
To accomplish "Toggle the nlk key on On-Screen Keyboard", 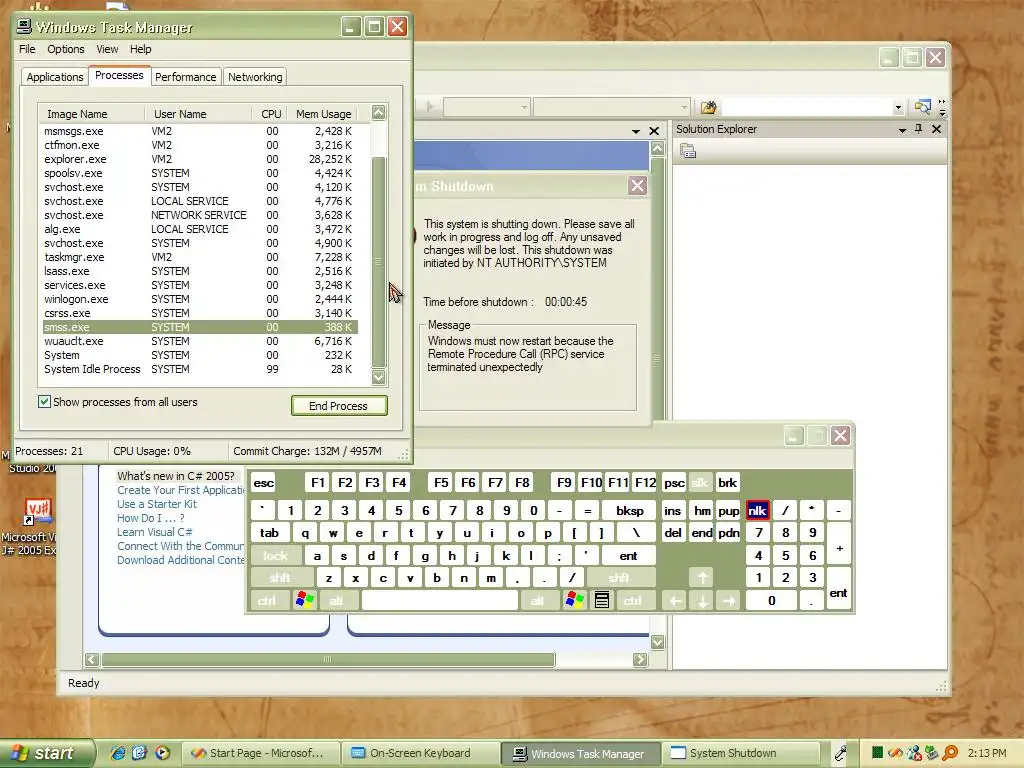I will [x=758, y=511].
